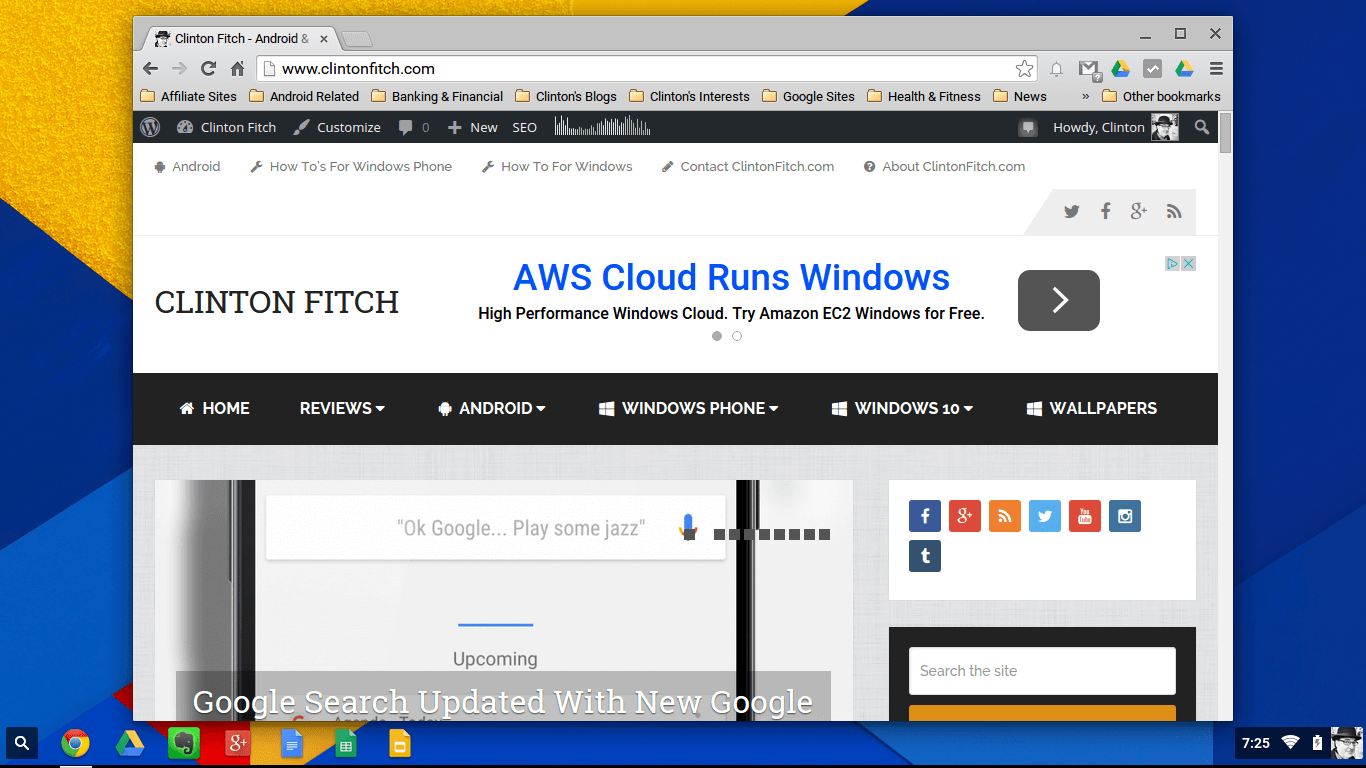Open the new tab button

point(357,39)
